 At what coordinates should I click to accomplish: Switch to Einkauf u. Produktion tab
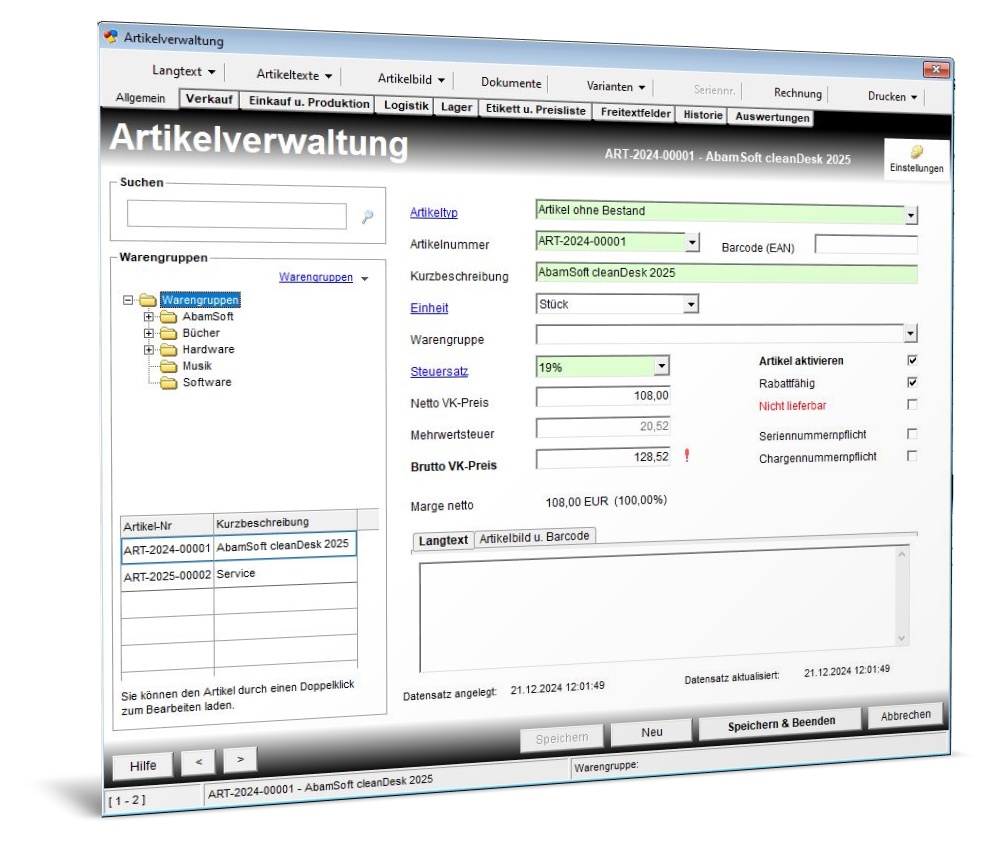click(309, 102)
